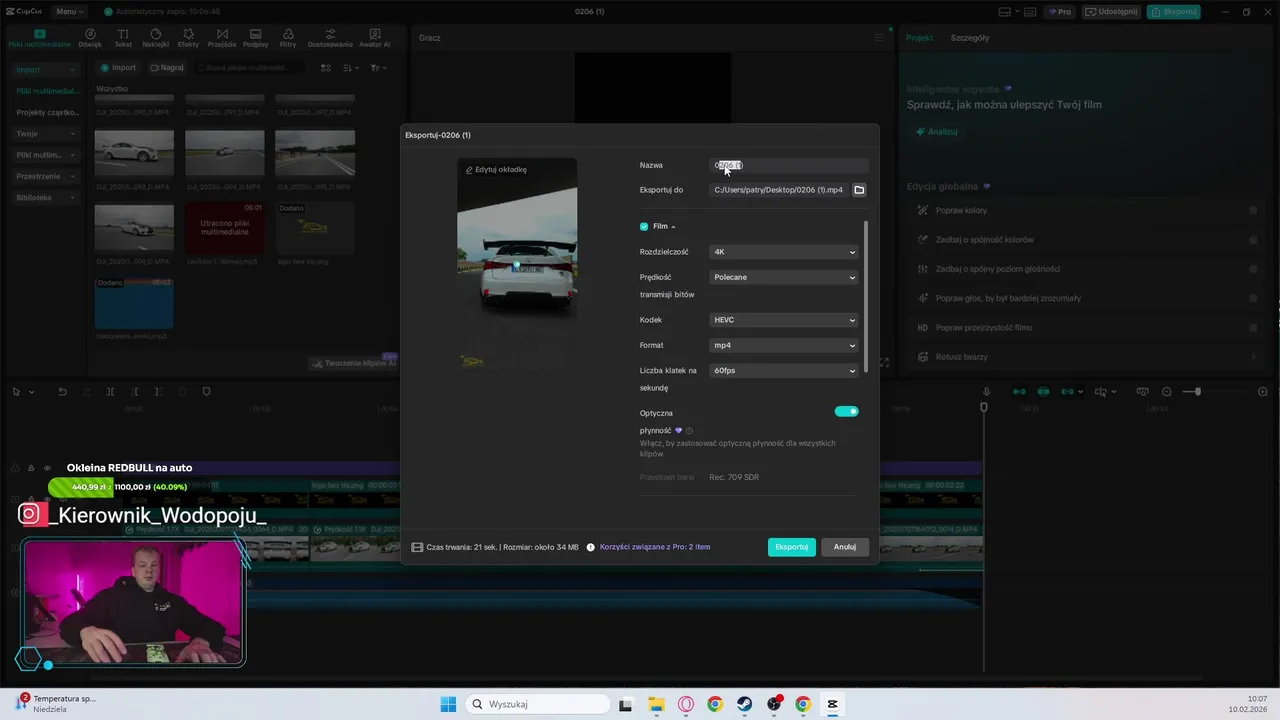Click the timeline undo arrow
Viewport: 1280px width, 720px height.
coord(62,392)
